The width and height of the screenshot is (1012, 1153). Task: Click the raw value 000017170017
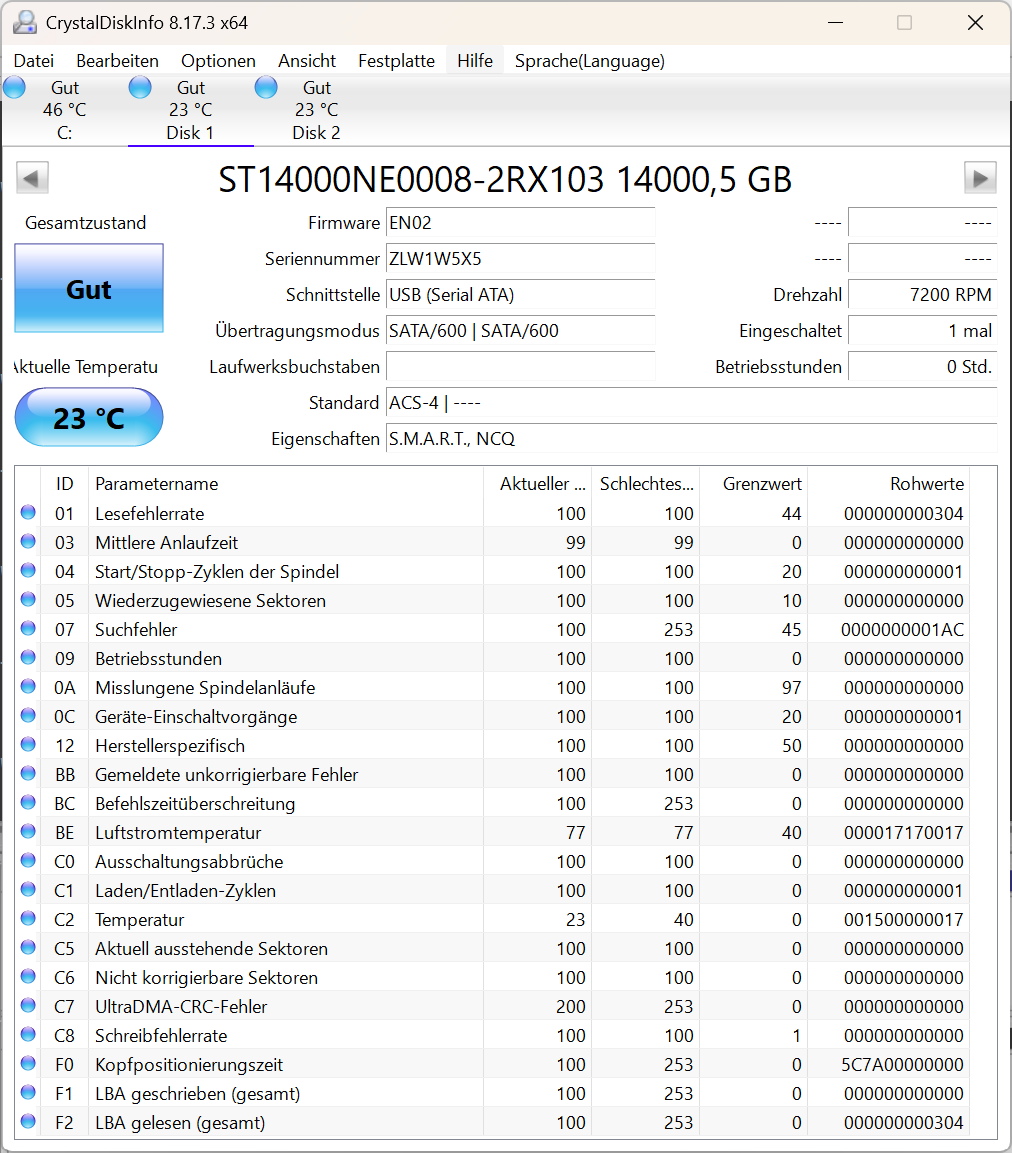pos(903,833)
